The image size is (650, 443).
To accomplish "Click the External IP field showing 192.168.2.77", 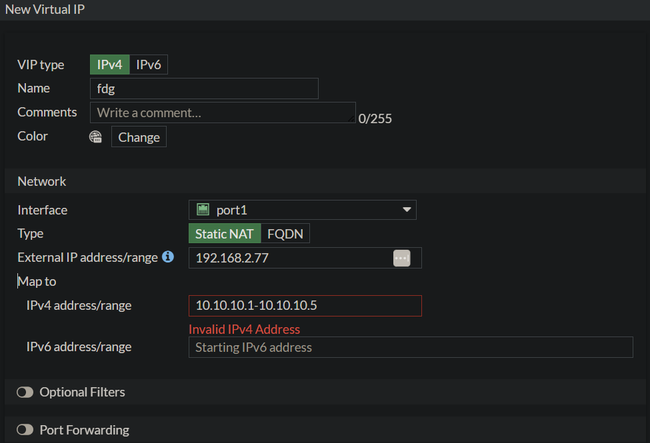I will [x=290, y=258].
